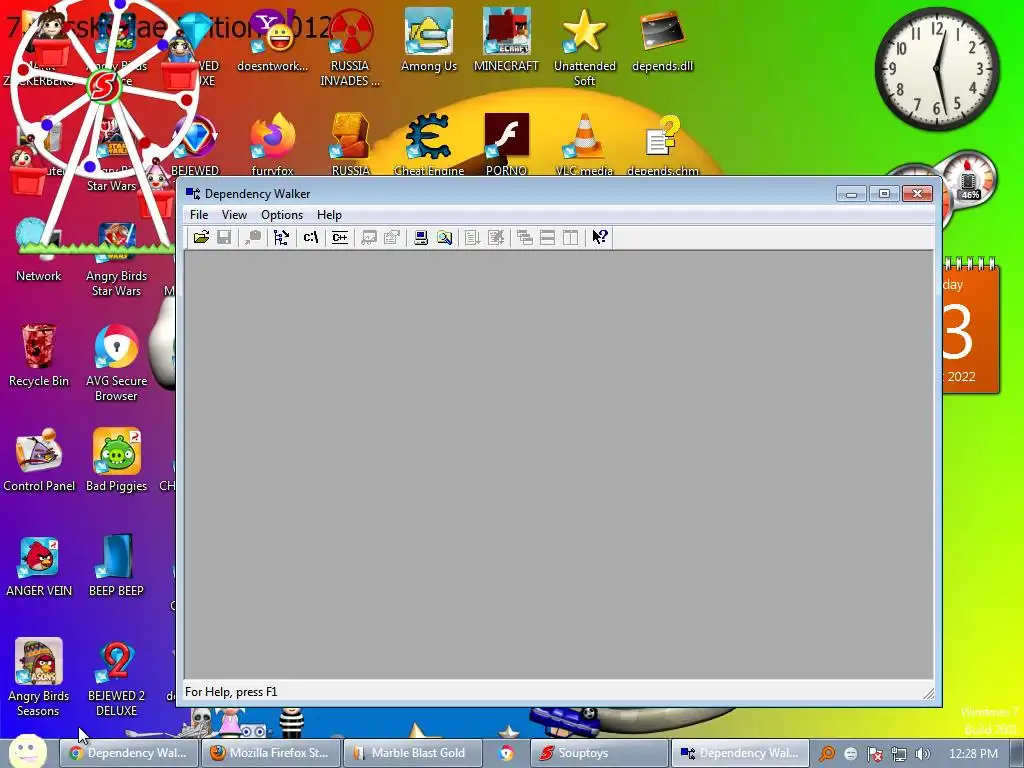Viewport: 1024px width, 768px height.
Task: Click the smiley-face Start button
Action: click(27, 752)
